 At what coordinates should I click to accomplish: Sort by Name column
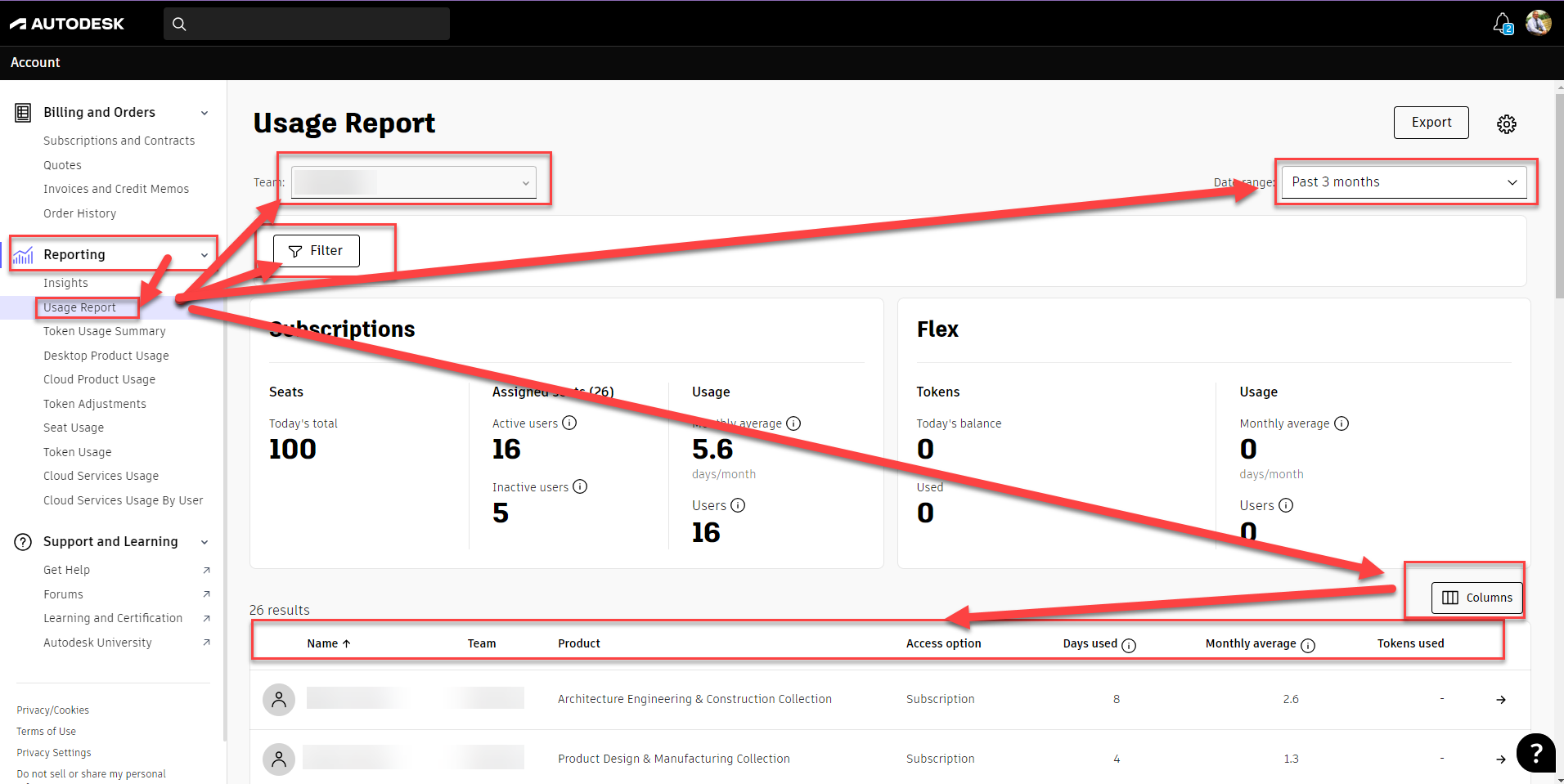(329, 643)
